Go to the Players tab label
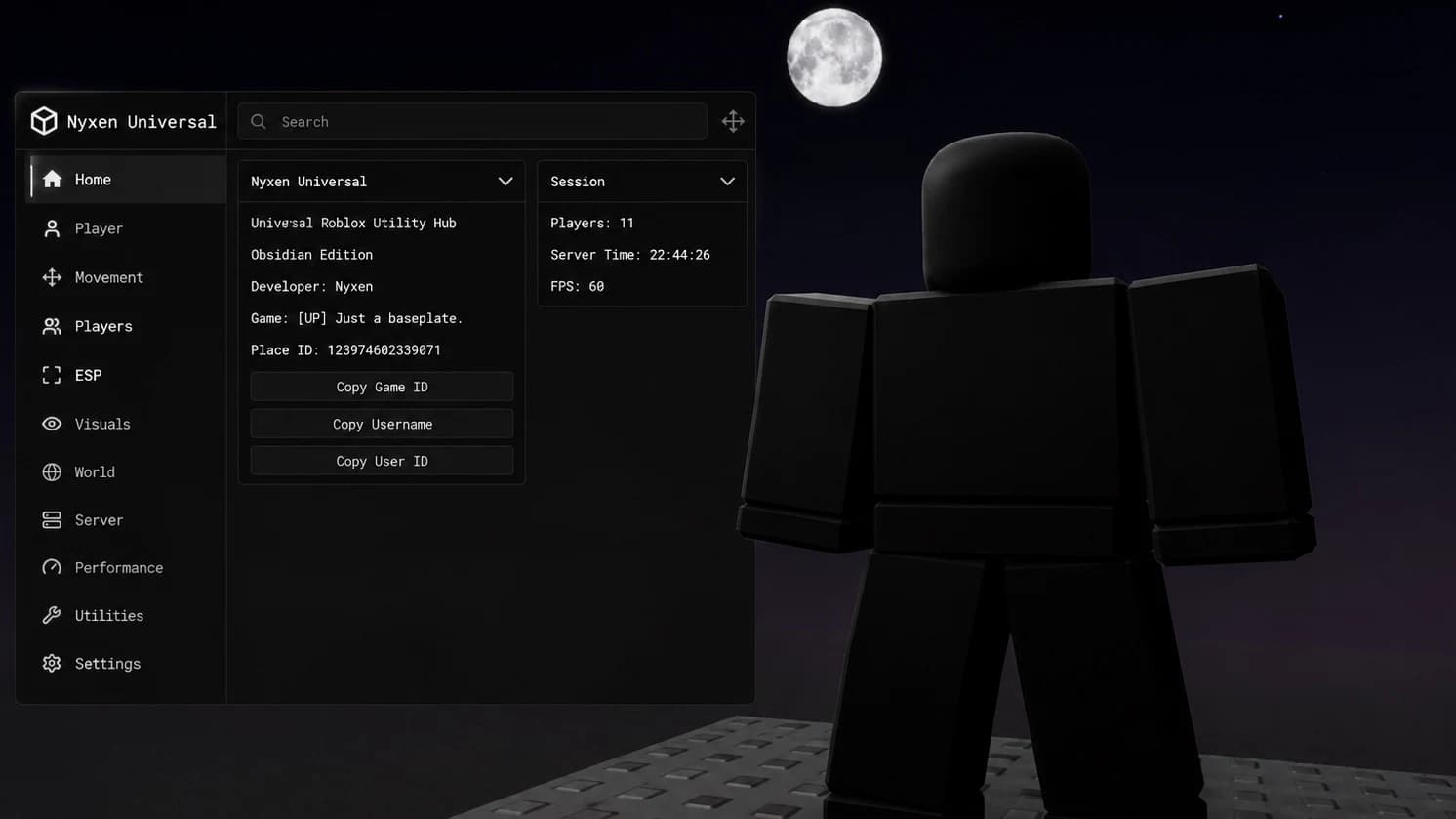 (x=103, y=326)
